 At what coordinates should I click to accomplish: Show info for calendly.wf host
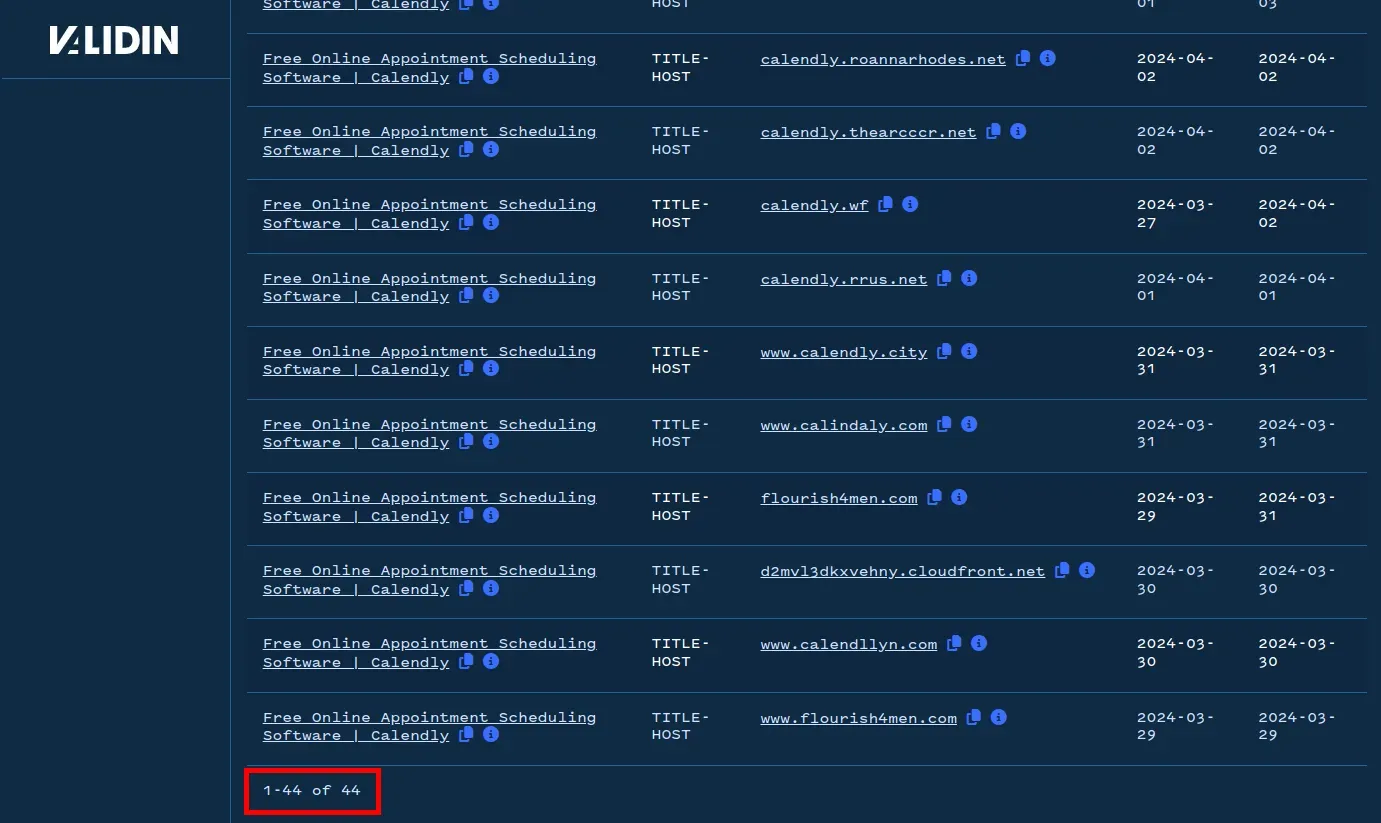click(x=910, y=204)
